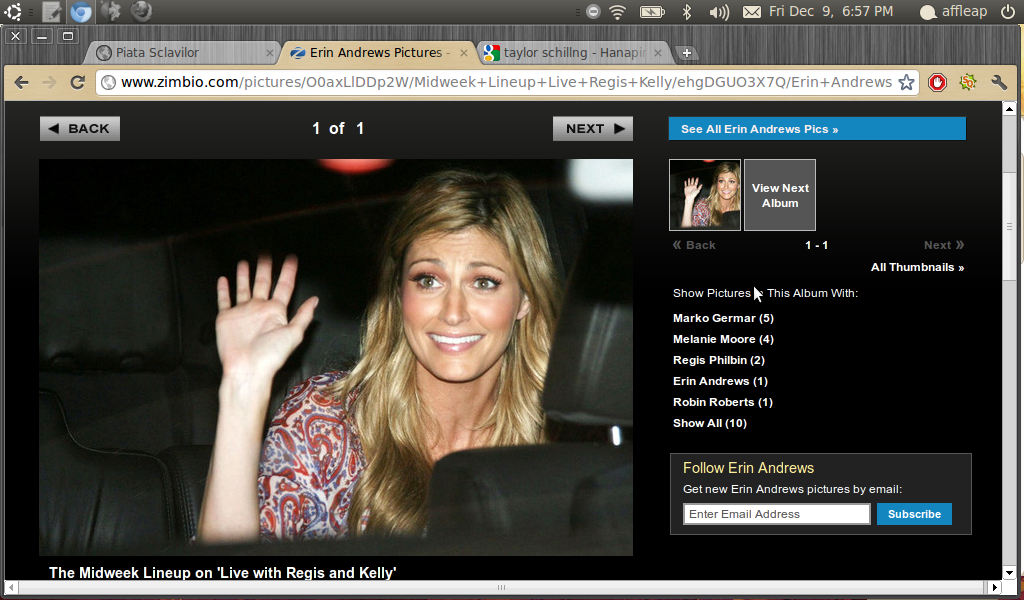The width and height of the screenshot is (1024, 600).
Task: Switch to the taylor schillng tab
Action: pos(573,53)
